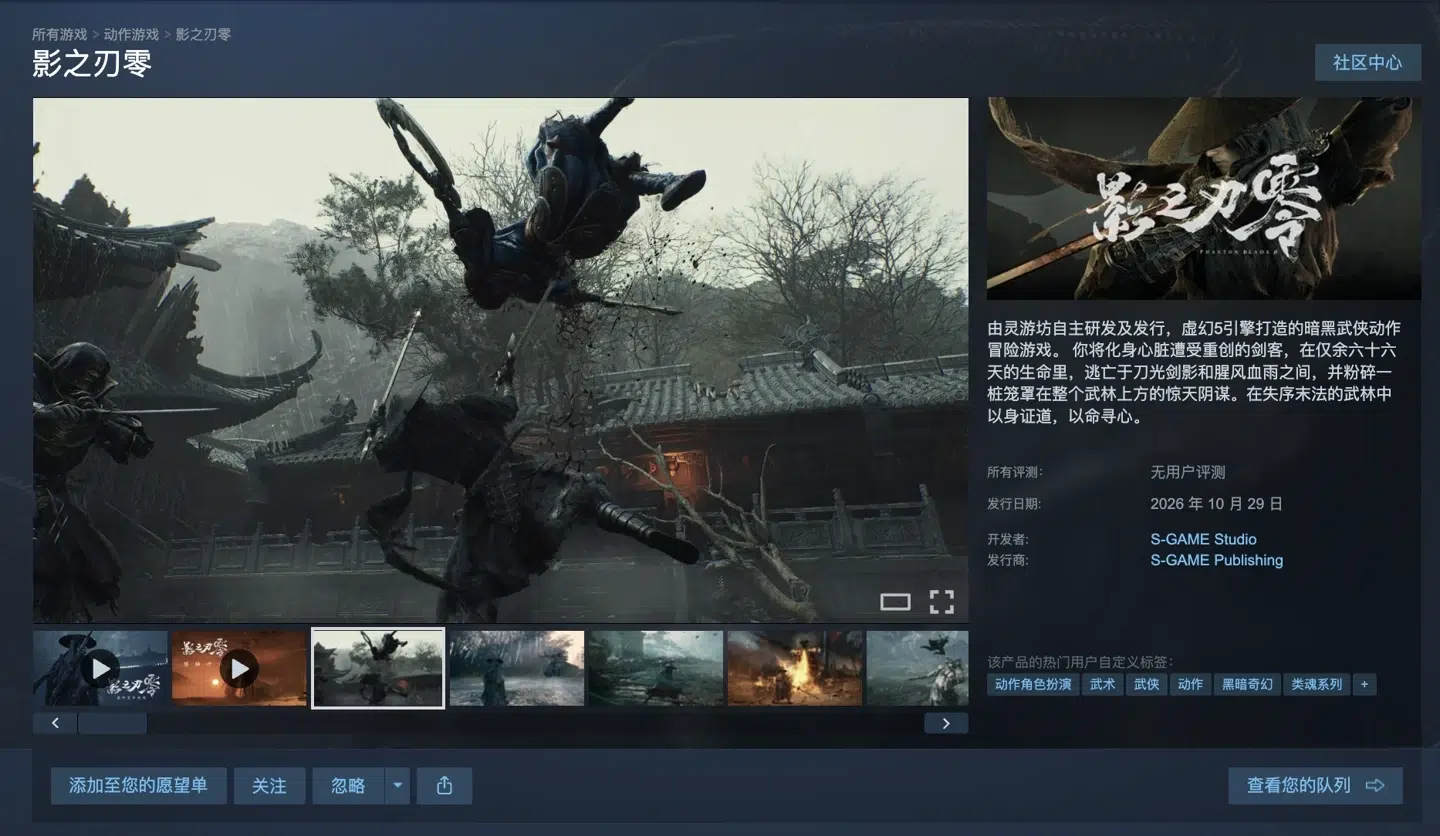The height and width of the screenshot is (836, 1440).
Task: Click the 武侠 tag
Action: point(1147,684)
